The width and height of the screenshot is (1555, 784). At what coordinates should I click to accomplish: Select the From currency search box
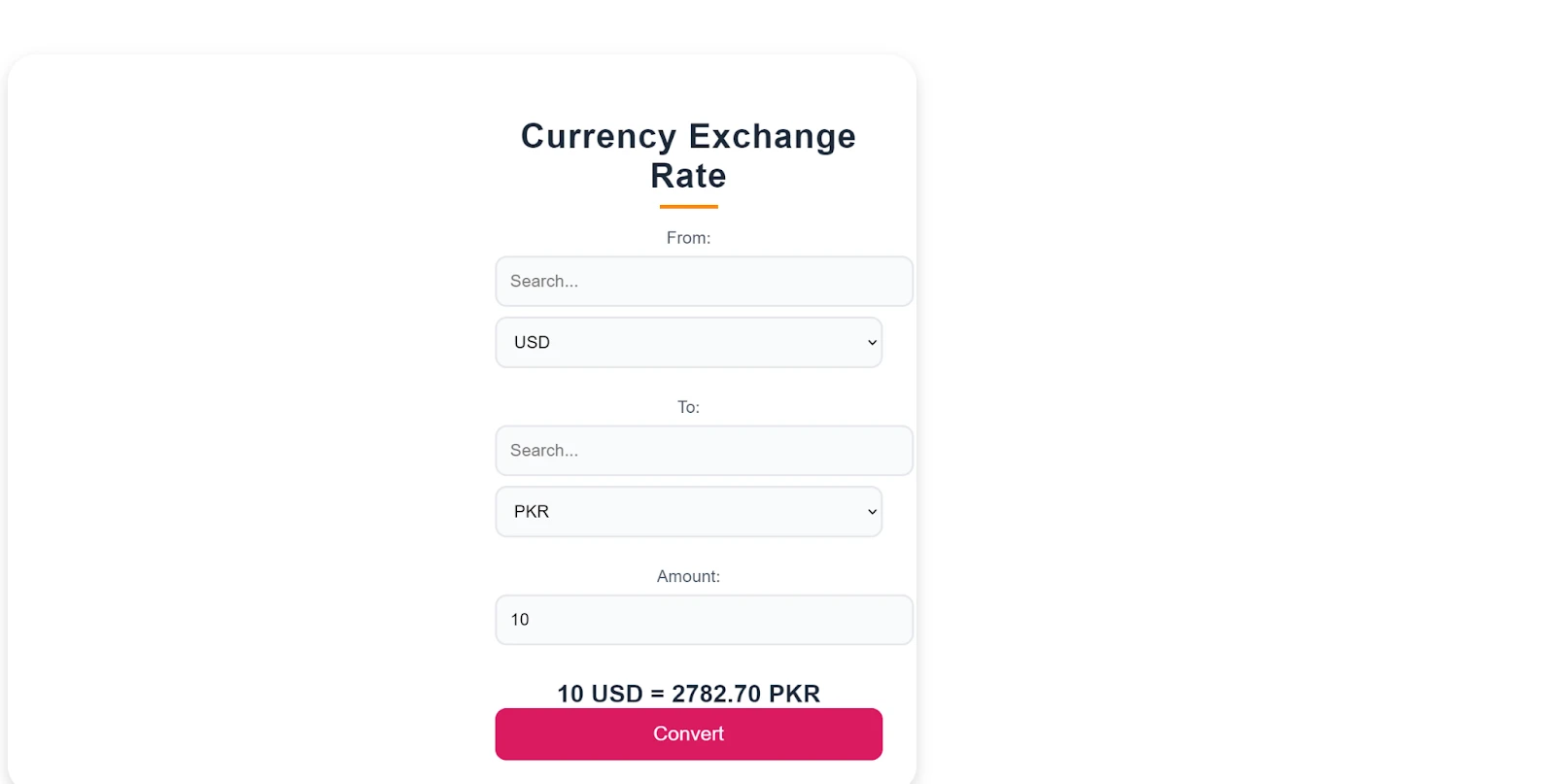[704, 281]
